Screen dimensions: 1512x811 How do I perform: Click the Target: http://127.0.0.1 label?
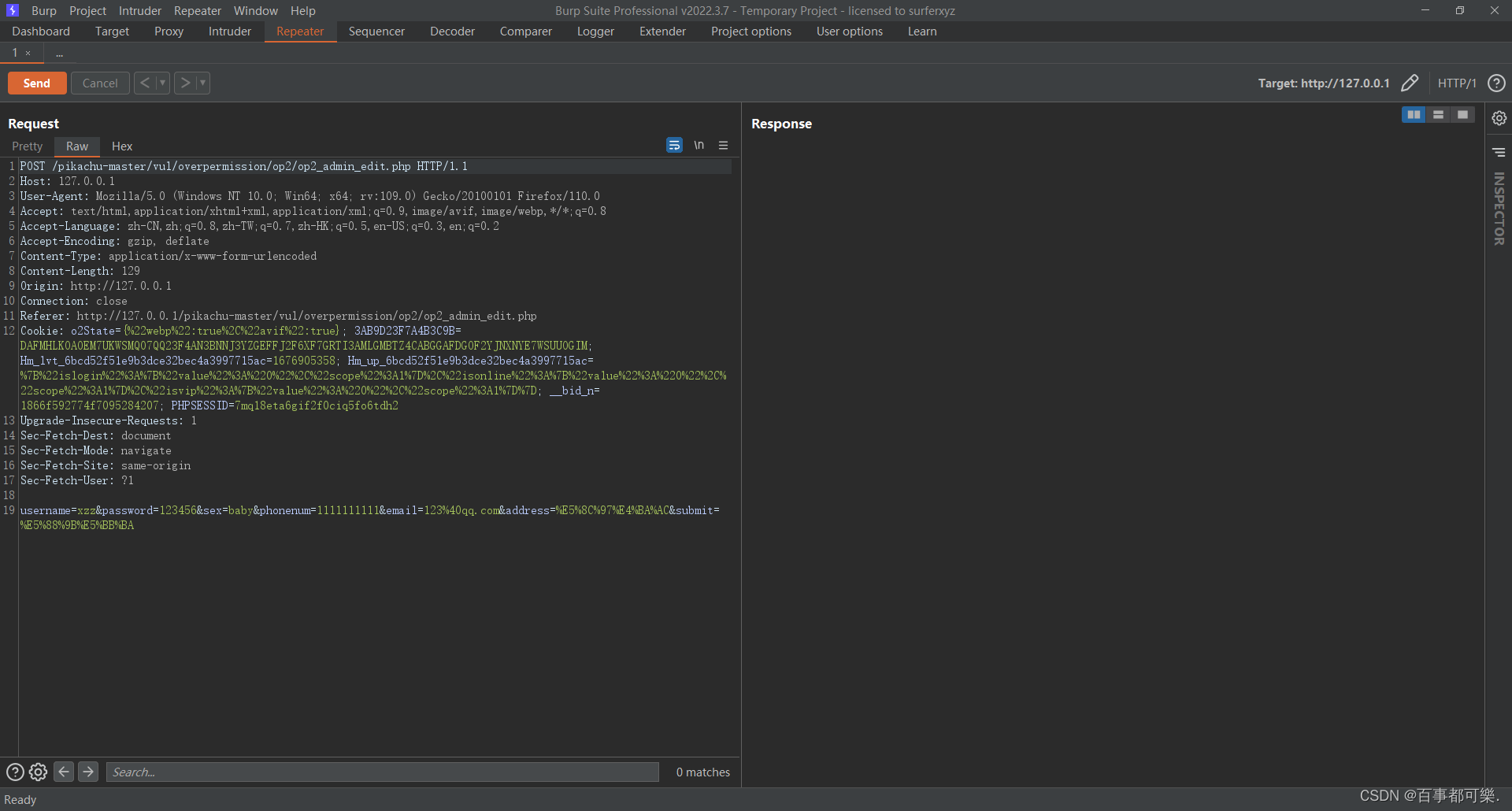point(1324,83)
